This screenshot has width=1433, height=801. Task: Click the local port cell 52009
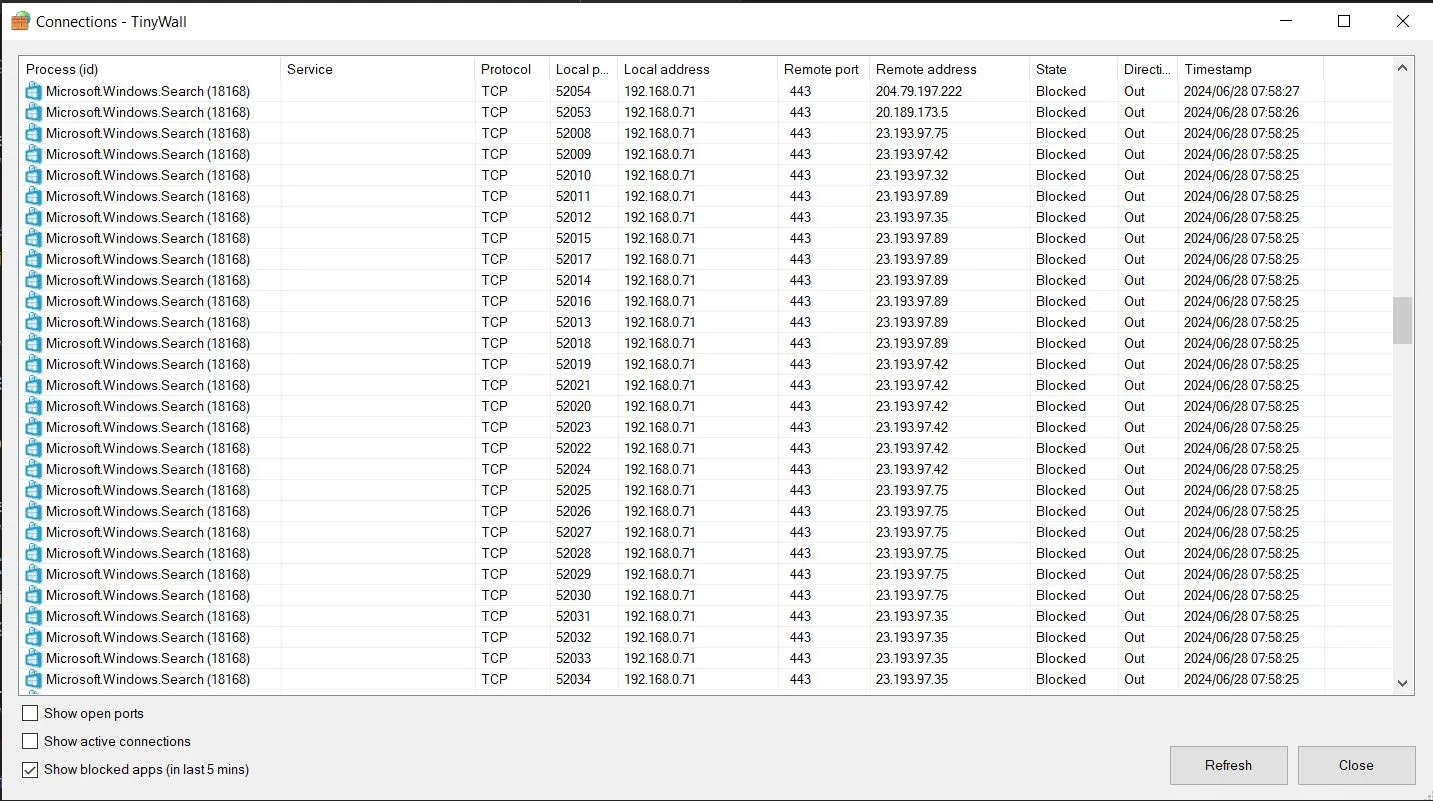[x=573, y=154]
